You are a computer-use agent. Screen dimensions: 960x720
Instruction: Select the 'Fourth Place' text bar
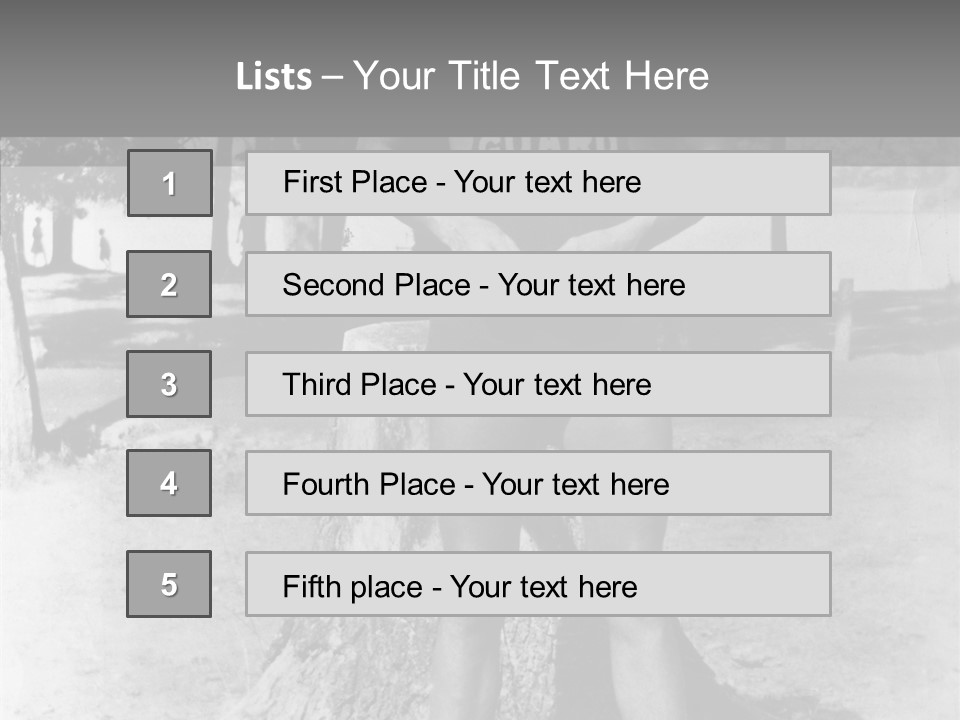538,483
